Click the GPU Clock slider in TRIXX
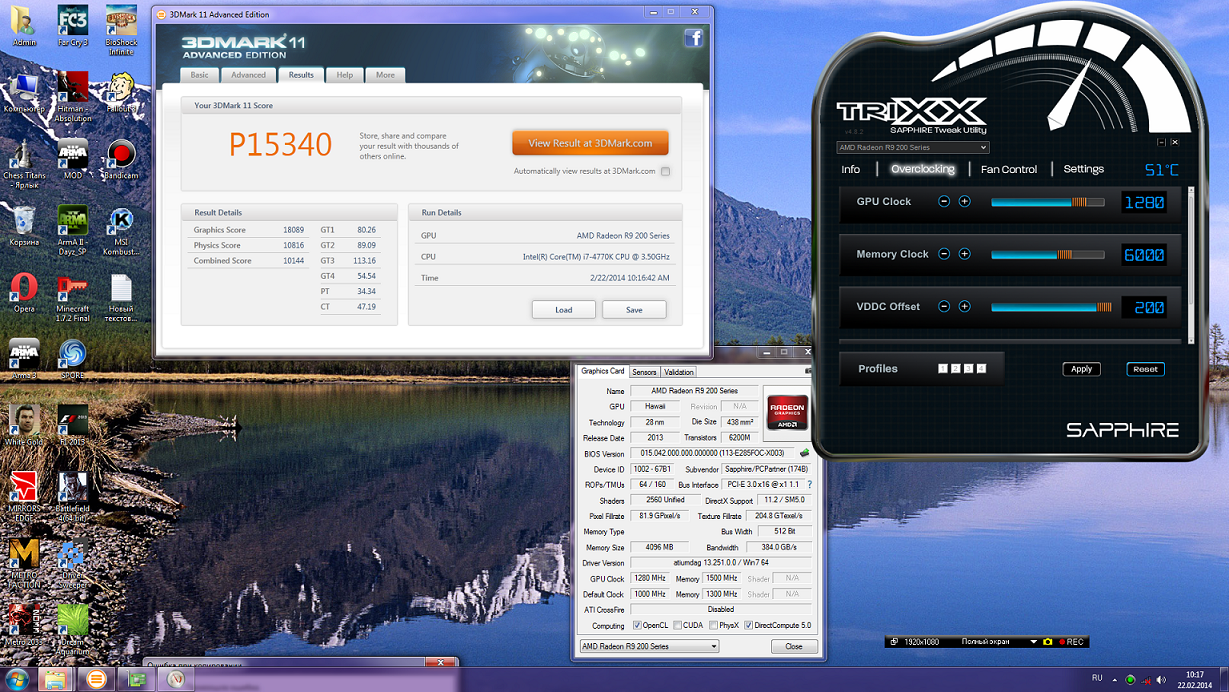 pyautogui.click(x=1048, y=202)
